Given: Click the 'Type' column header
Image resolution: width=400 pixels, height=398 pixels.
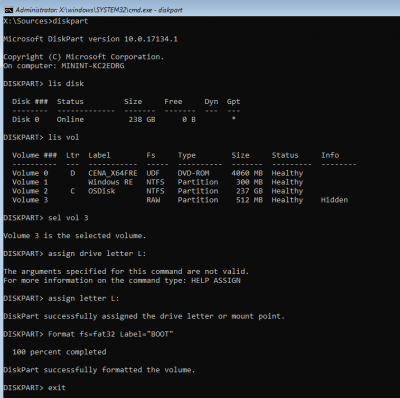Looking at the screenshot, I should tap(187, 156).
